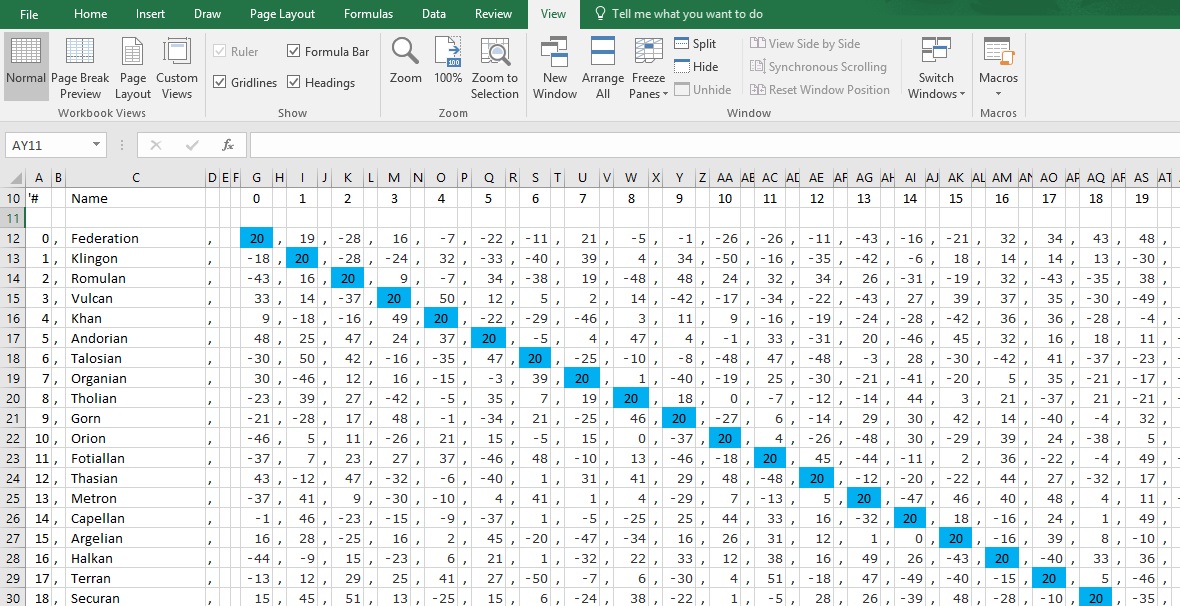The width and height of the screenshot is (1180, 606).
Task: Open Page Break Preview
Action: 81,66
